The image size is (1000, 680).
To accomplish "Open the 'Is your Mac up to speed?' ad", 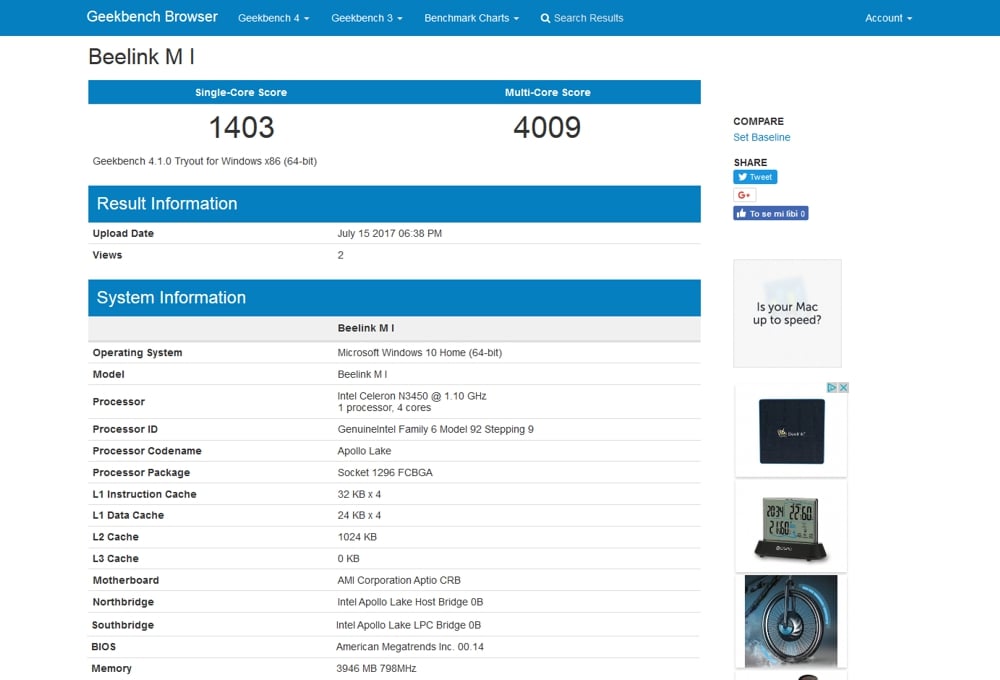I will (x=787, y=313).
